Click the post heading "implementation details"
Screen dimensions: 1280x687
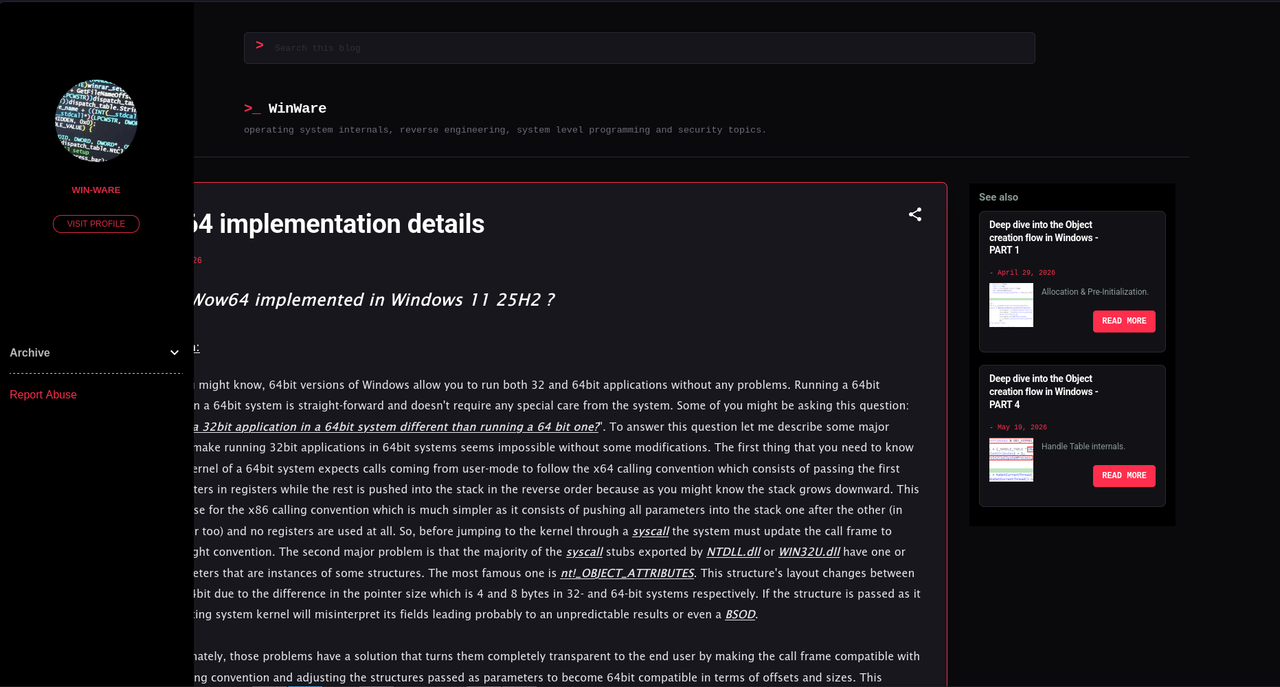click(x=340, y=224)
